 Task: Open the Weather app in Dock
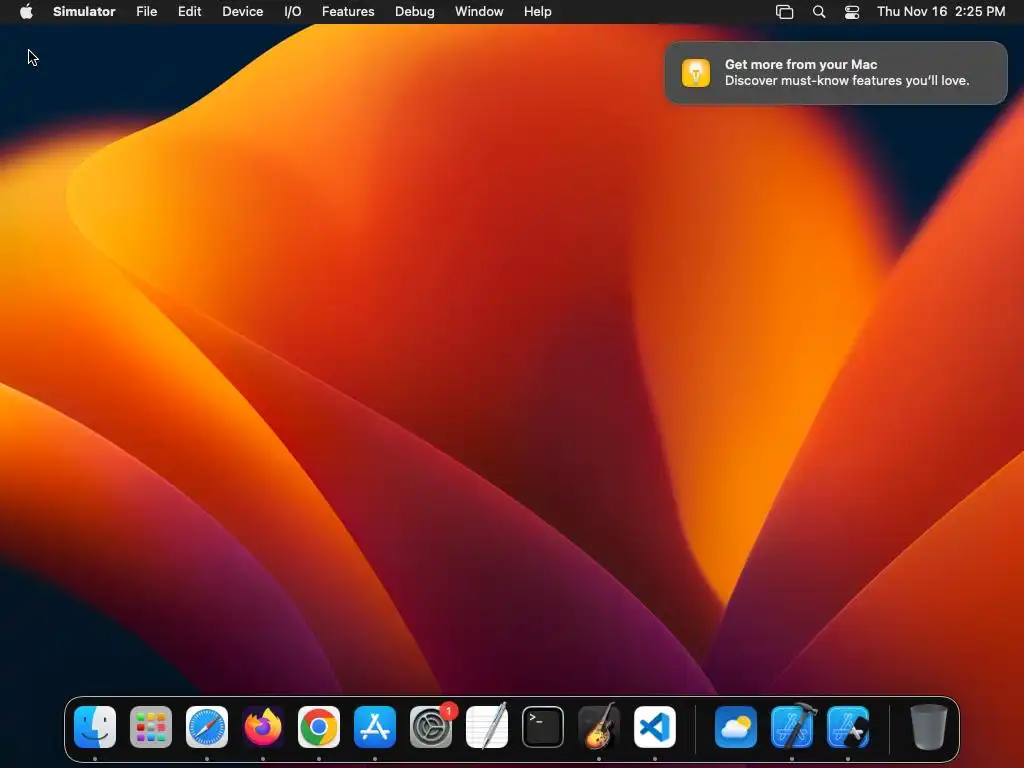[736, 727]
